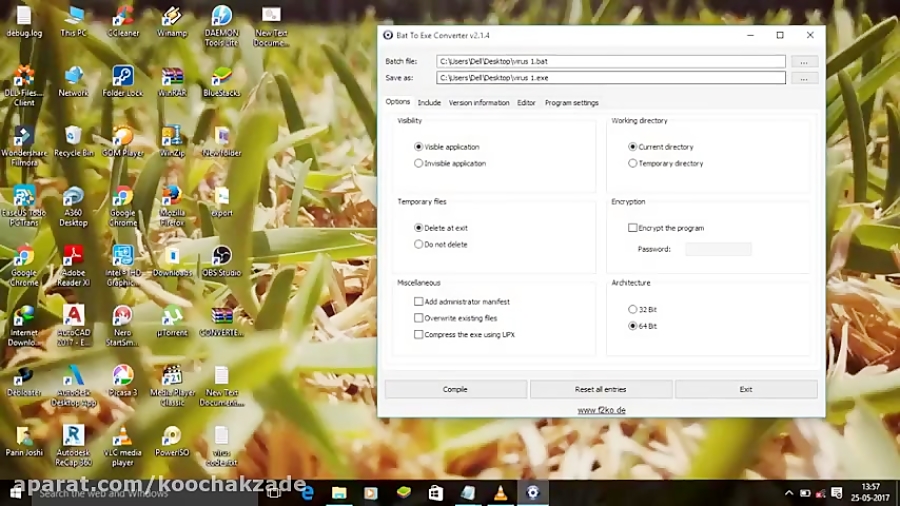Open the taskbar clock showing 13:57
900x506 pixels.
[870, 492]
